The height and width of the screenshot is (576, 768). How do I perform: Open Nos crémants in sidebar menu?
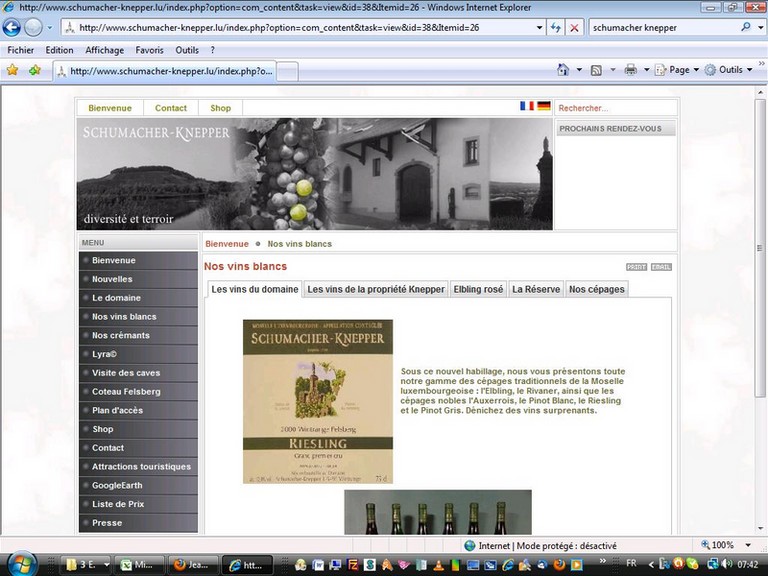pyautogui.click(x=121, y=335)
